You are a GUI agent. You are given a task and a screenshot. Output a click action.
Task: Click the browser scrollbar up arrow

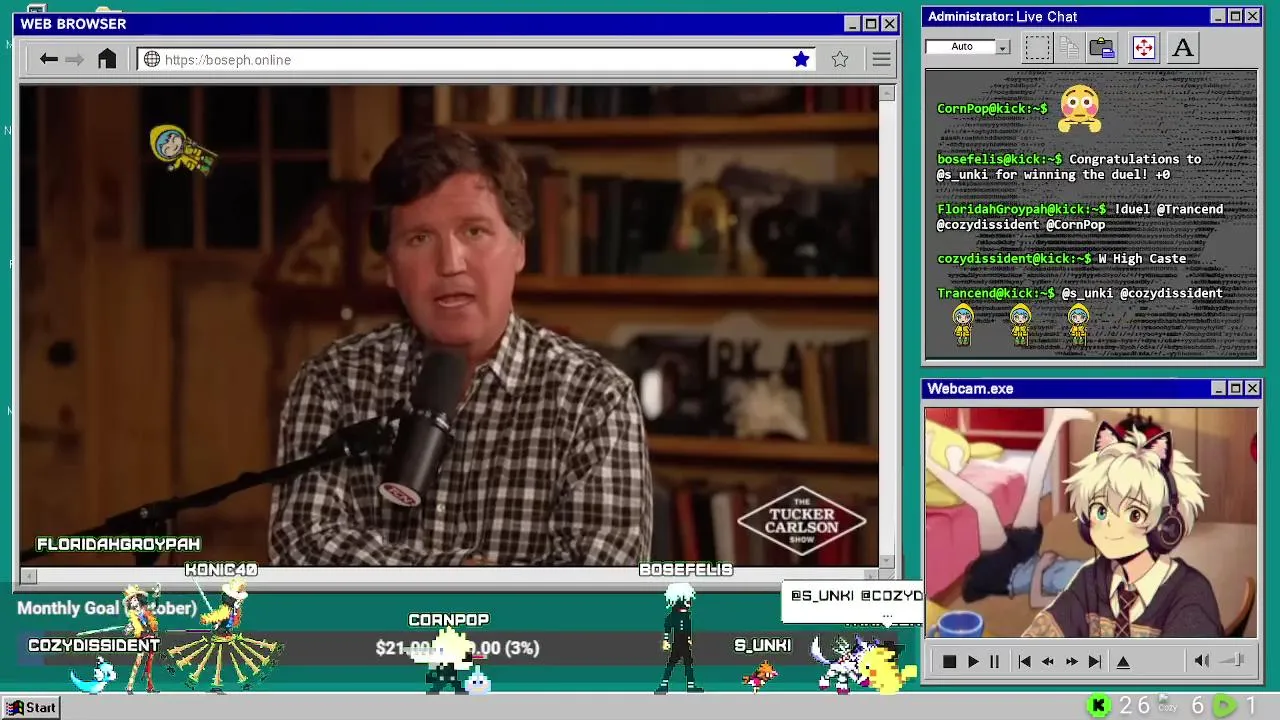(x=886, y=93)
